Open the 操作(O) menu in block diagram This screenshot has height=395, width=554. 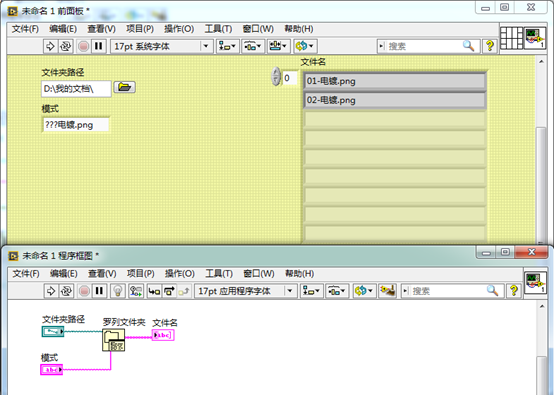point(179,274)
